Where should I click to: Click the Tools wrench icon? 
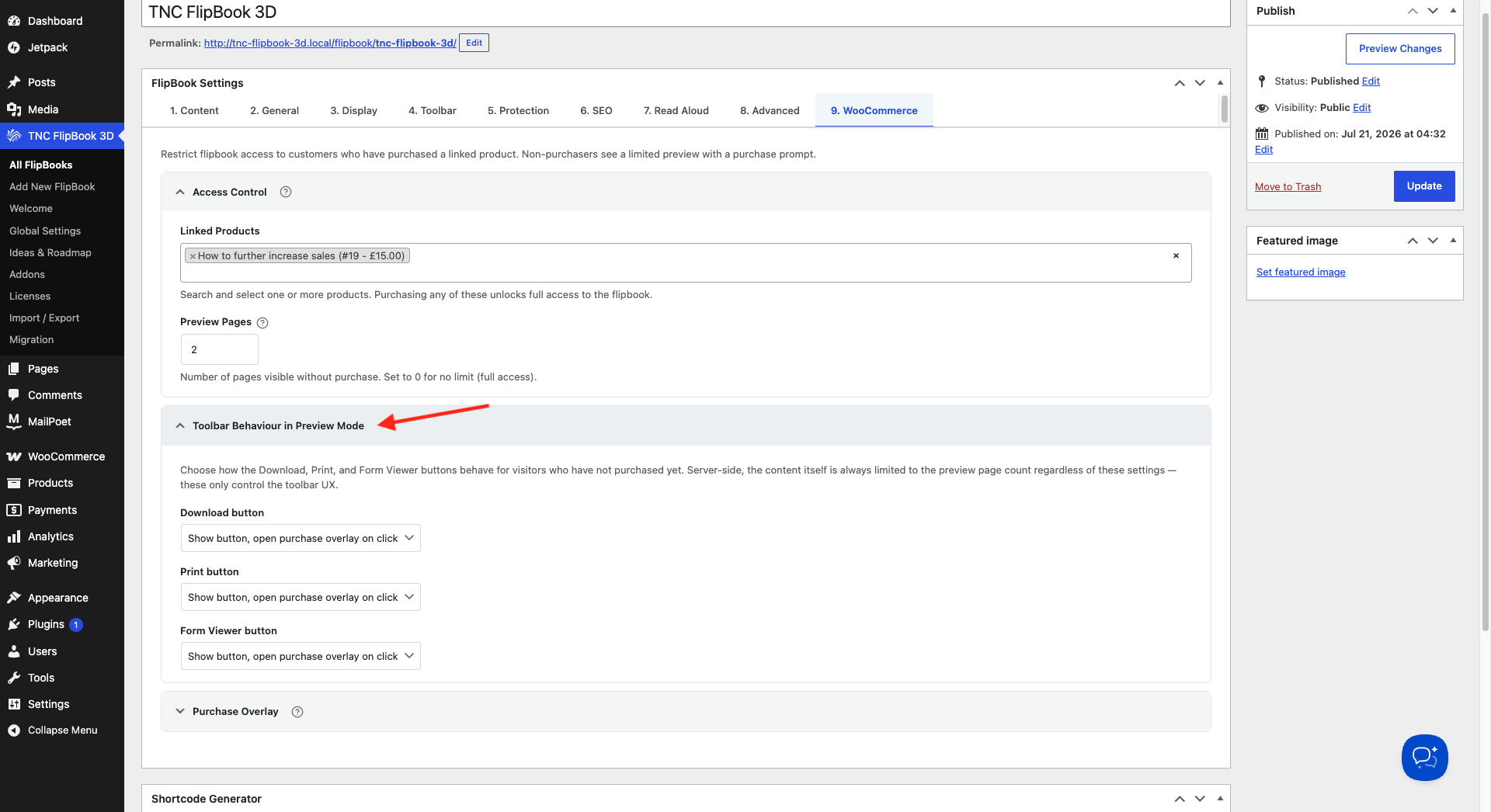click(14, 678)
